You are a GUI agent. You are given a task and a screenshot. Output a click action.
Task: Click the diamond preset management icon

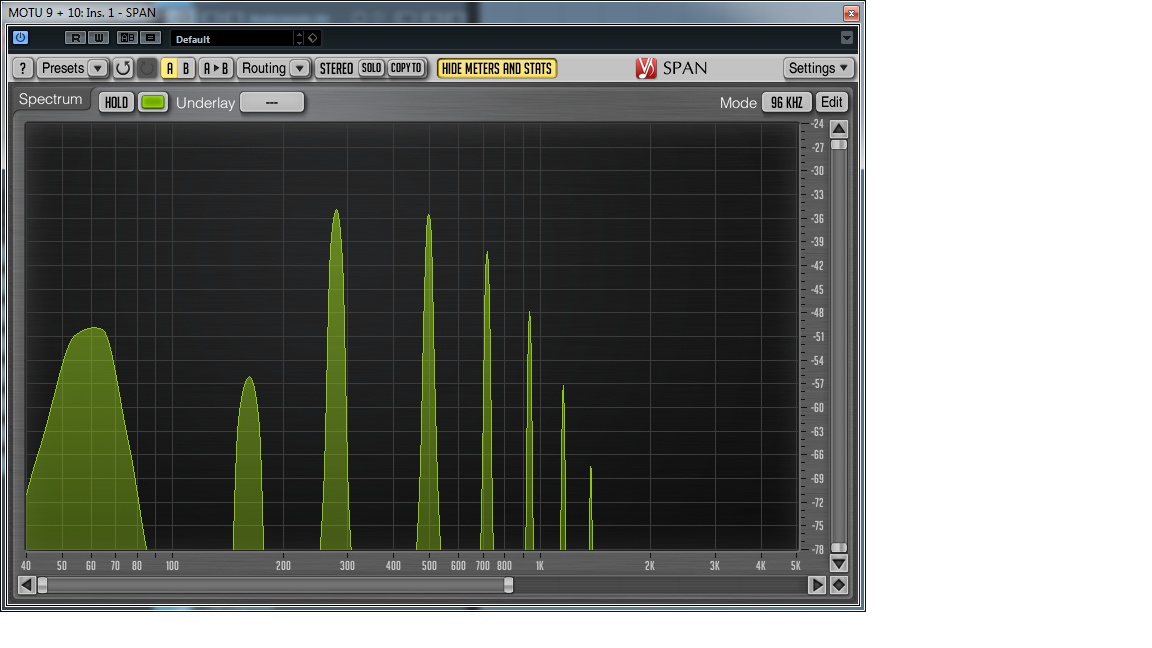pos(313,38)
